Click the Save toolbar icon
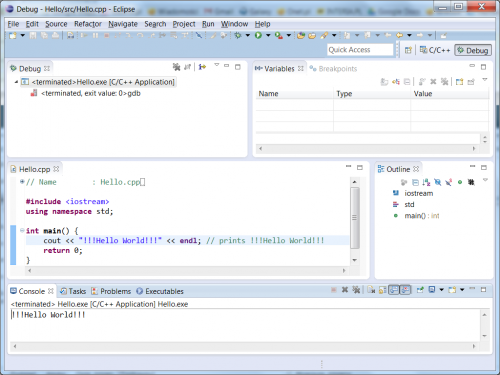 click(33, 35)
